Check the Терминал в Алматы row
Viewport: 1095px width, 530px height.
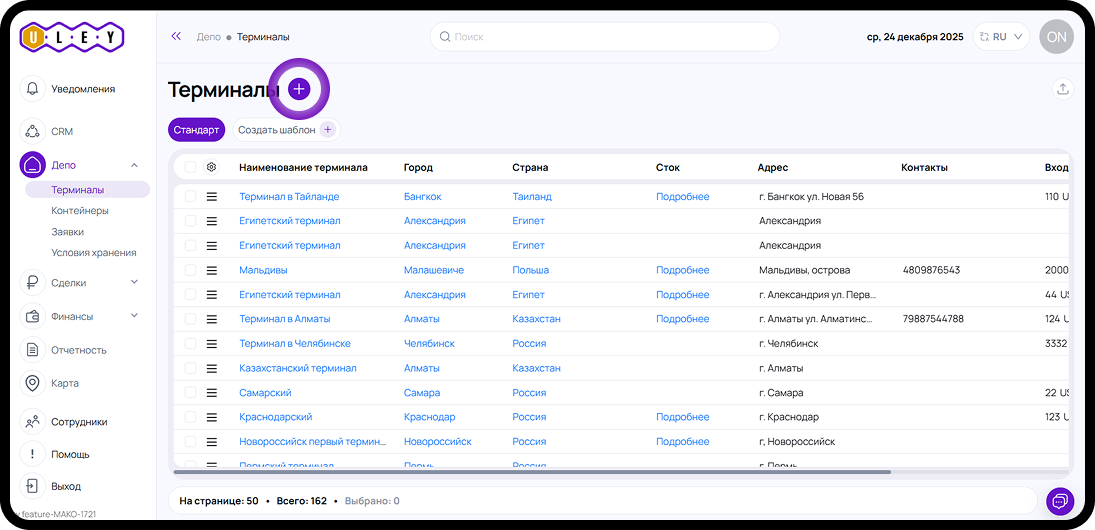(191, 319)
